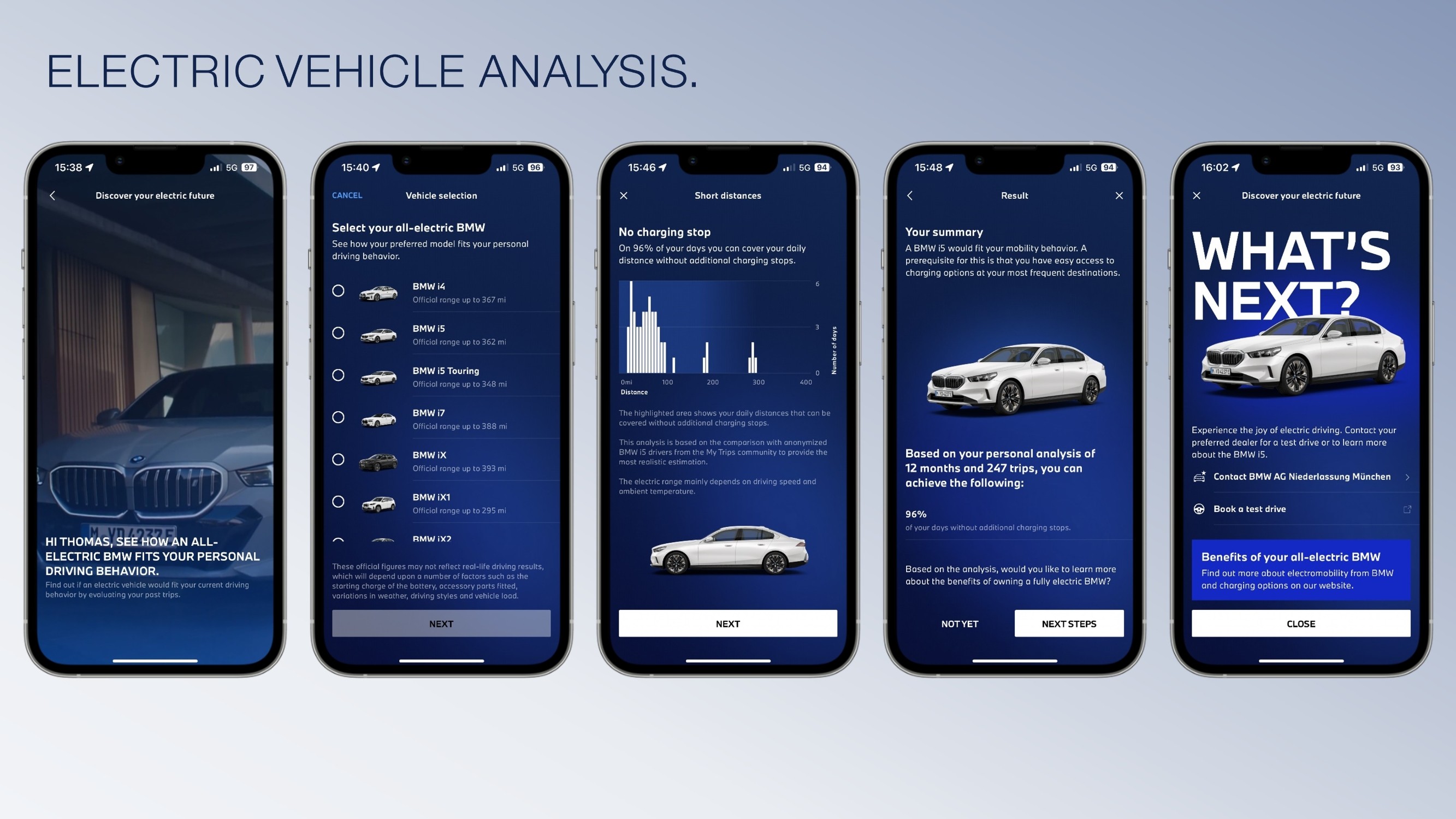Click NEXT button on vehicle selection screen
1456x819 pixels.
coord(441,623)
